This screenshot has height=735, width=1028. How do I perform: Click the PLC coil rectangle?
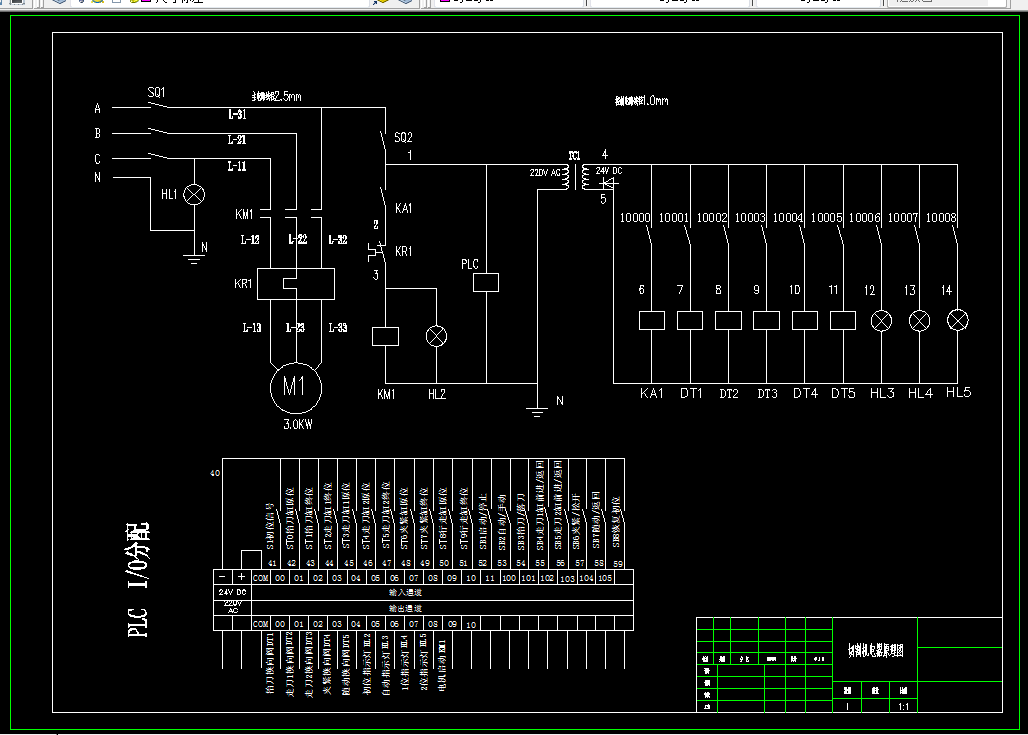click(486, 283)
